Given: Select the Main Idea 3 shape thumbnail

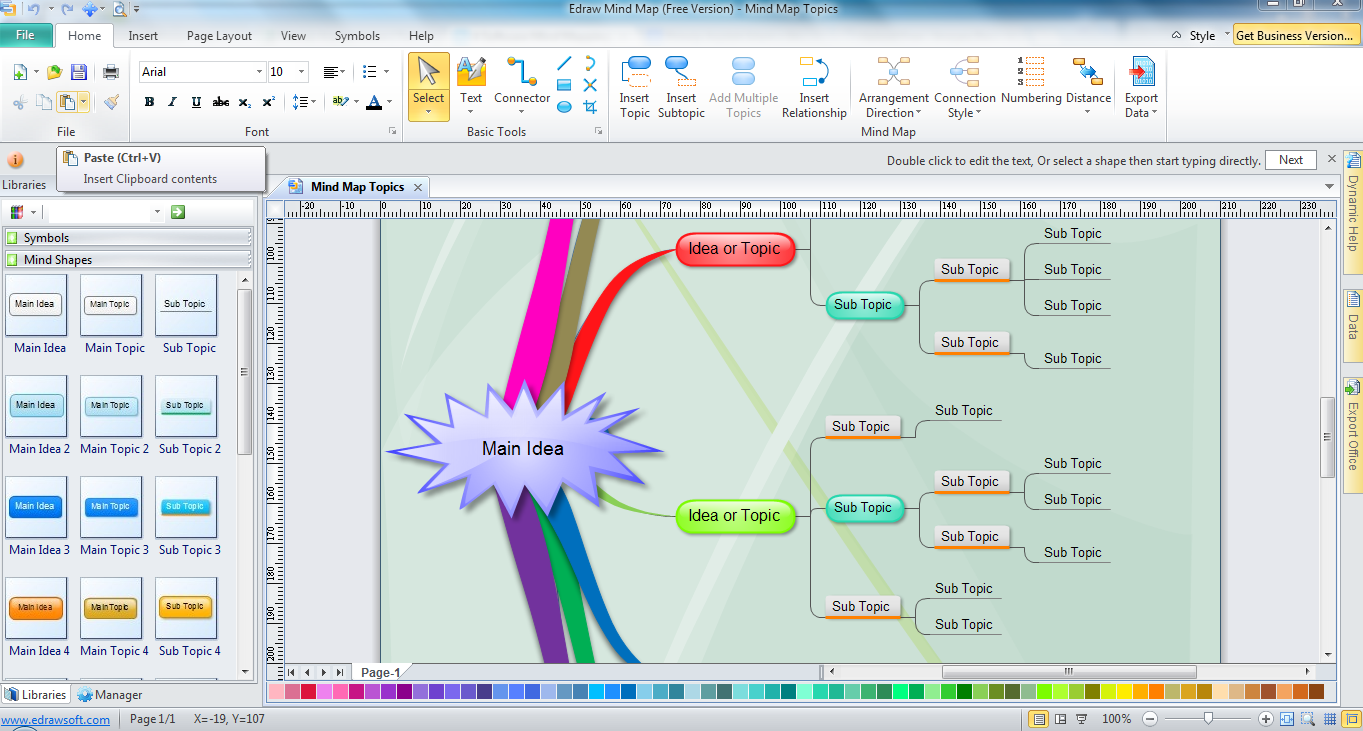Looking at the screenshot, I should click(36, 507).
